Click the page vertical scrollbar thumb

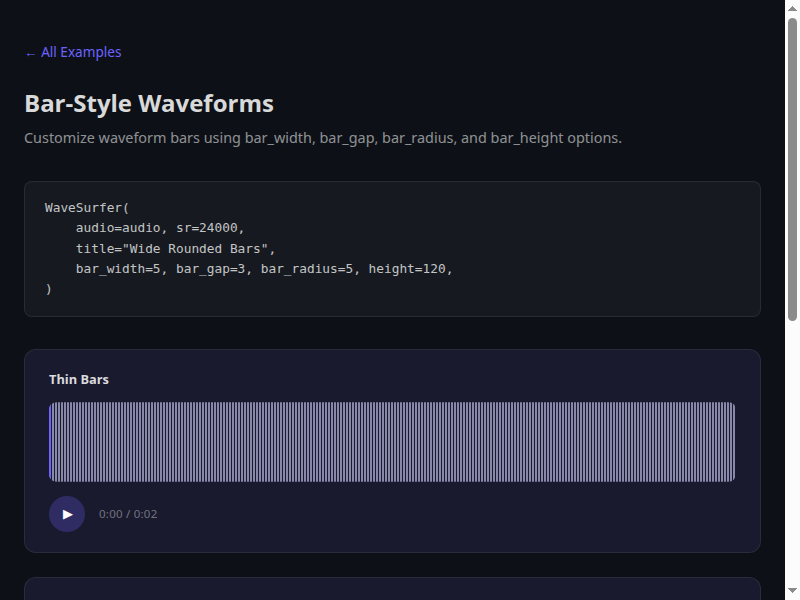click(x=792, y=169)
